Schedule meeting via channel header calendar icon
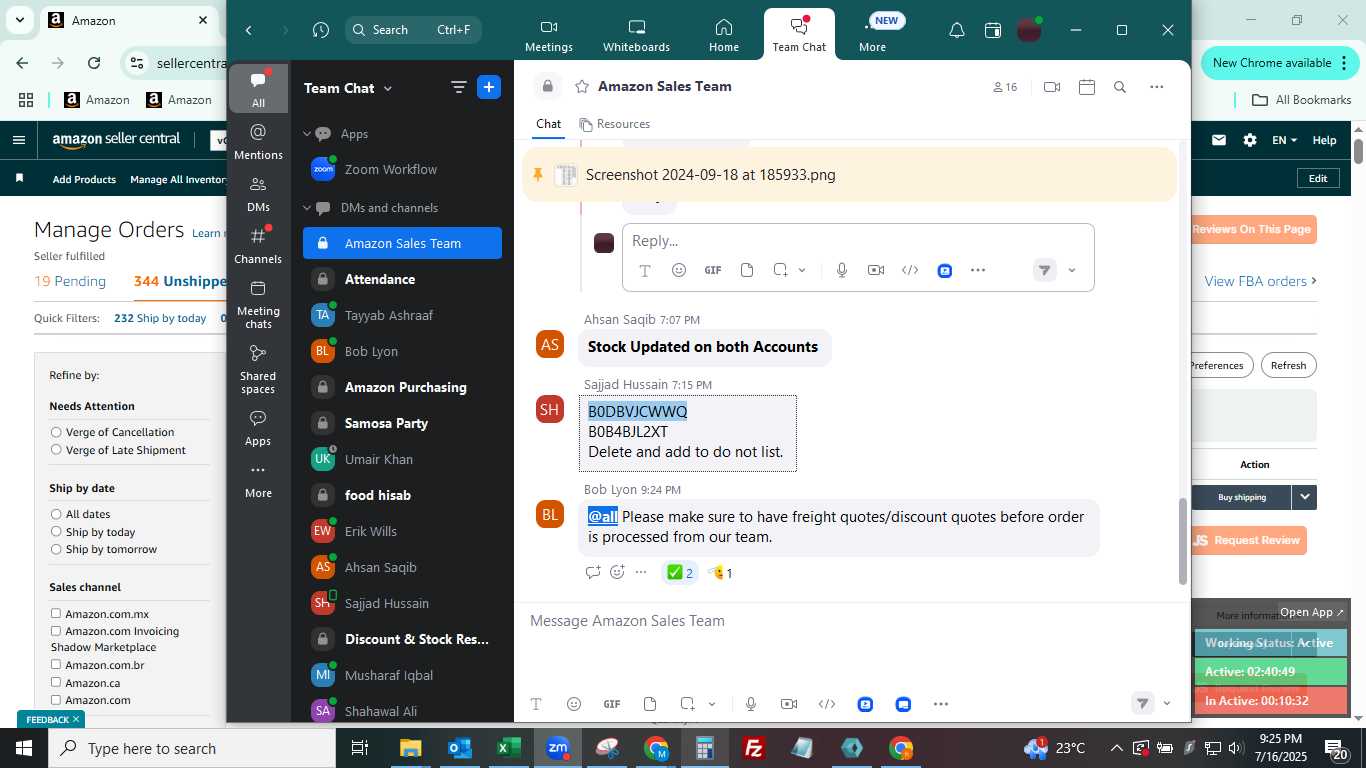Viewport: 1366px width, 768px height. (1087, 87)
